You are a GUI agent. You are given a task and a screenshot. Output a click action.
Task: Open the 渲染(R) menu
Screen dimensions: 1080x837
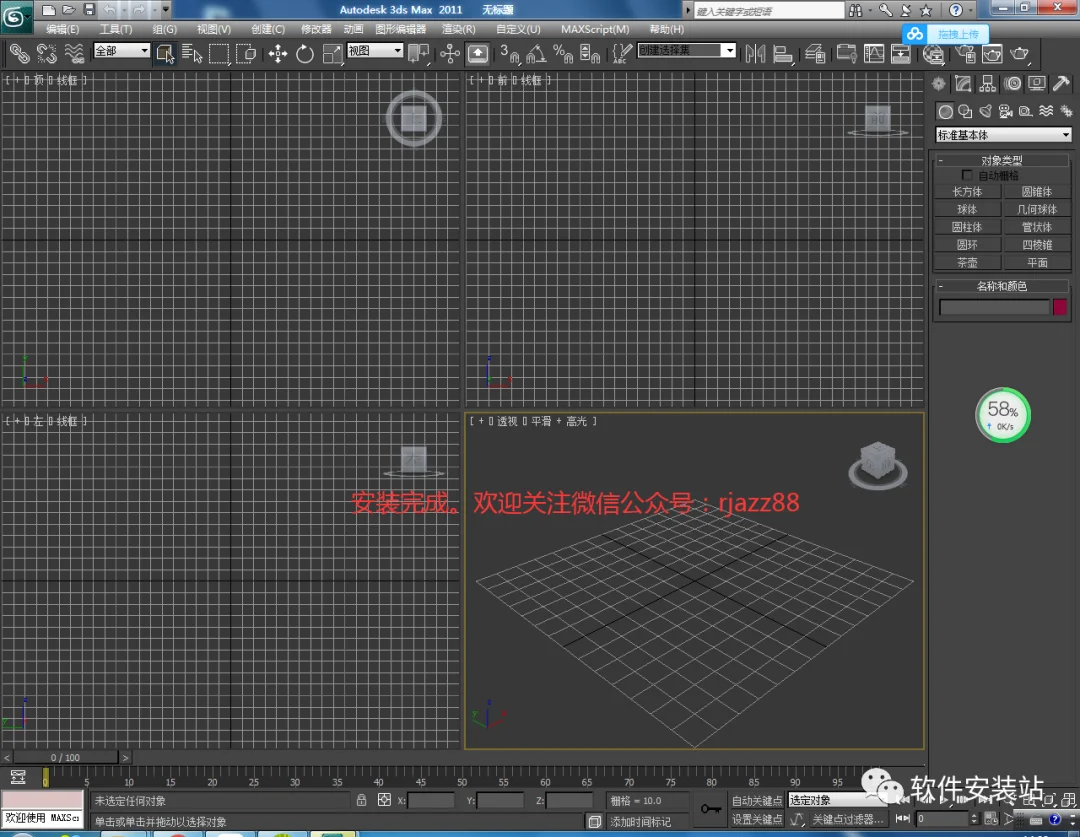click(459, 29)
